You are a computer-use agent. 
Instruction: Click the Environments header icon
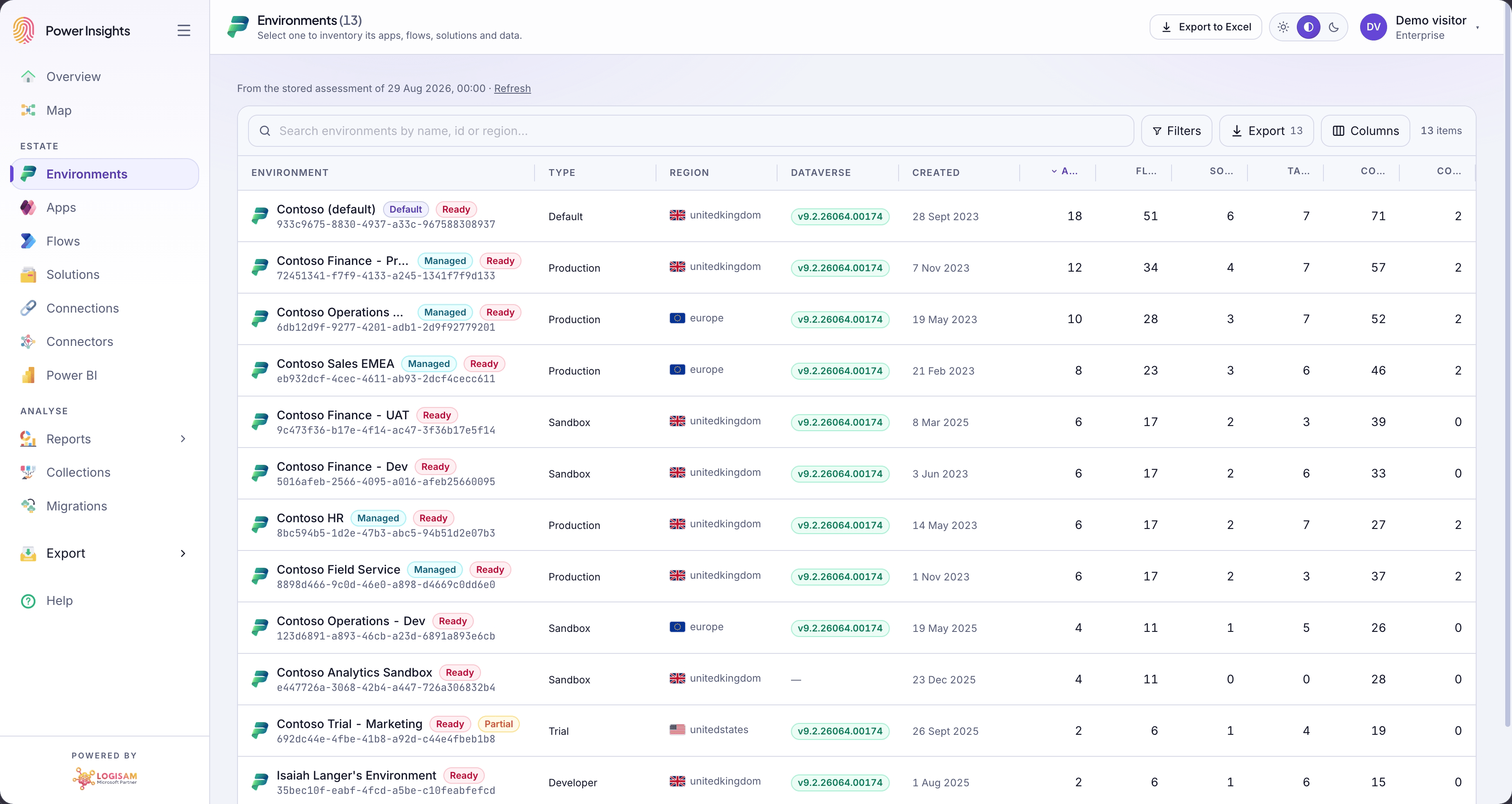[x=238, y=27]
